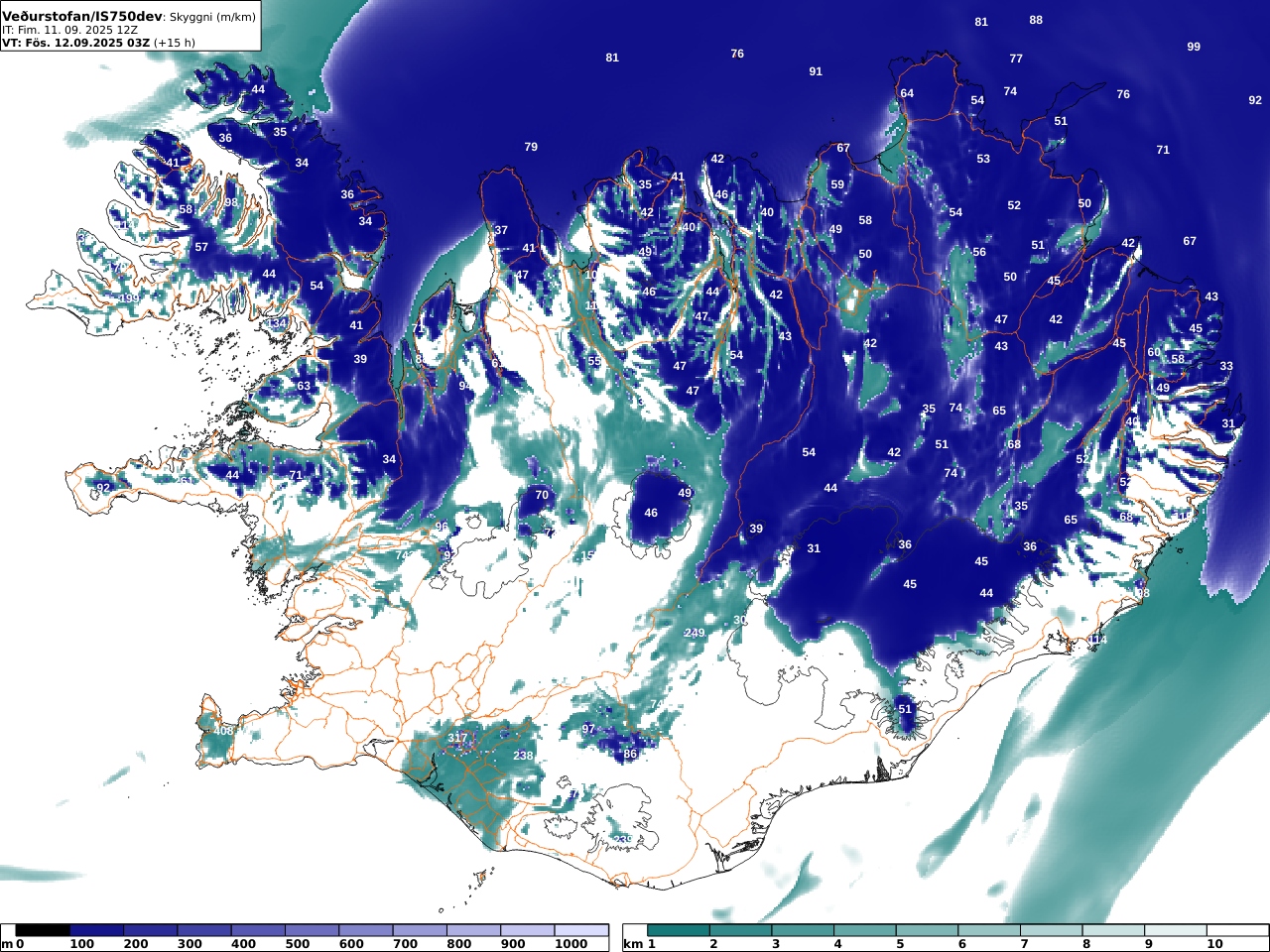Click the map value "37"
1270x952 pixels.
pyautogui.click(x=501, y=230)
